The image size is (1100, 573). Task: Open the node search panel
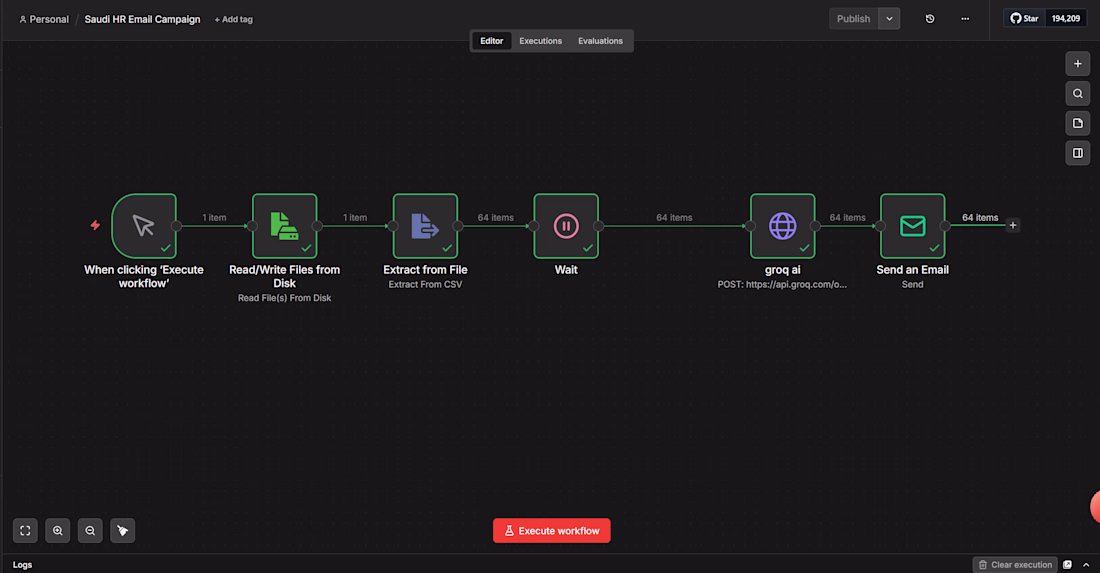(x=1078, y=93)
